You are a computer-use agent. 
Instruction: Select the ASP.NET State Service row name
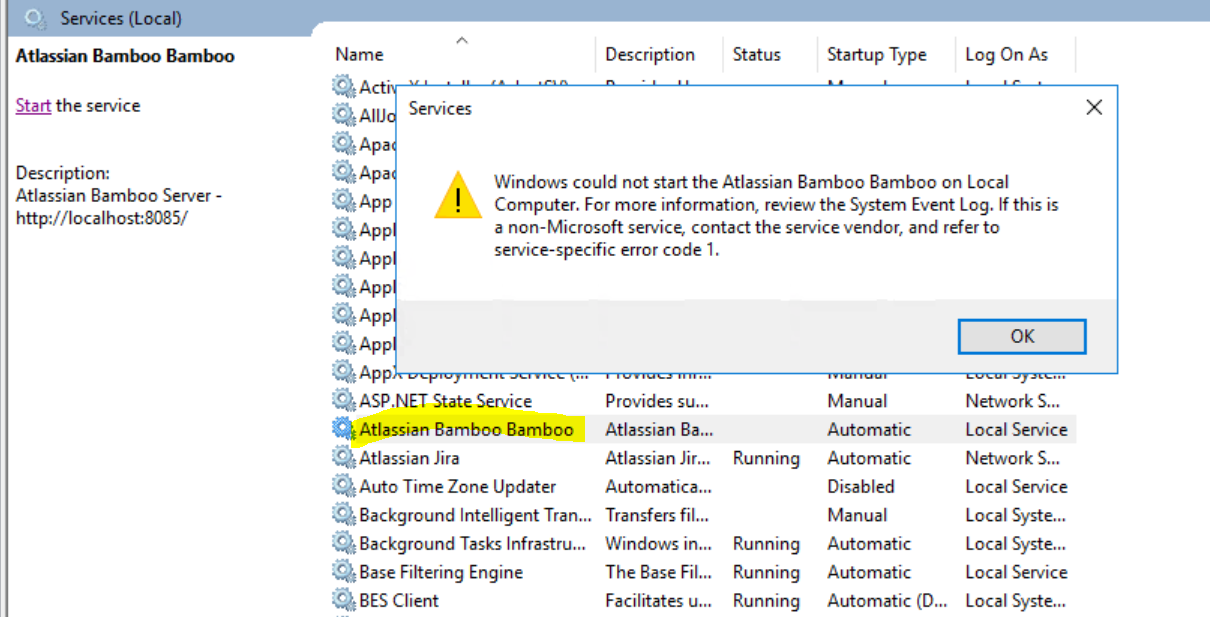[x=446, y=401]
